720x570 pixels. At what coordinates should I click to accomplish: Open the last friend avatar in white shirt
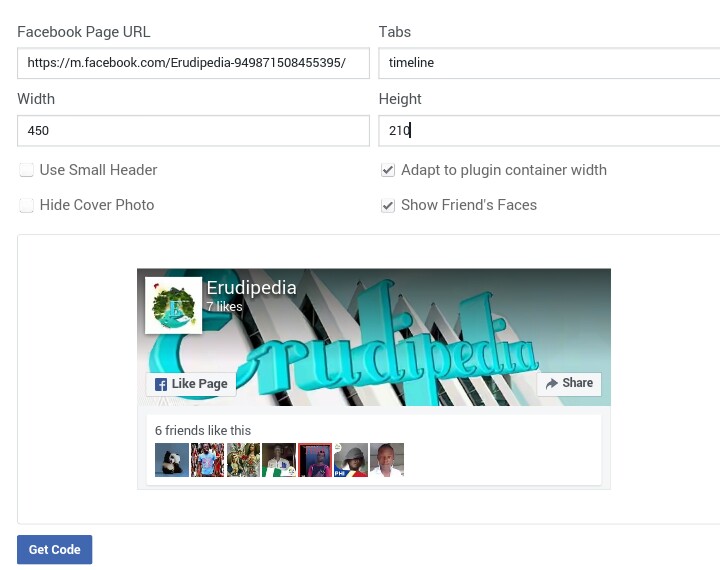pyautogui.click(x=387, y=460)
